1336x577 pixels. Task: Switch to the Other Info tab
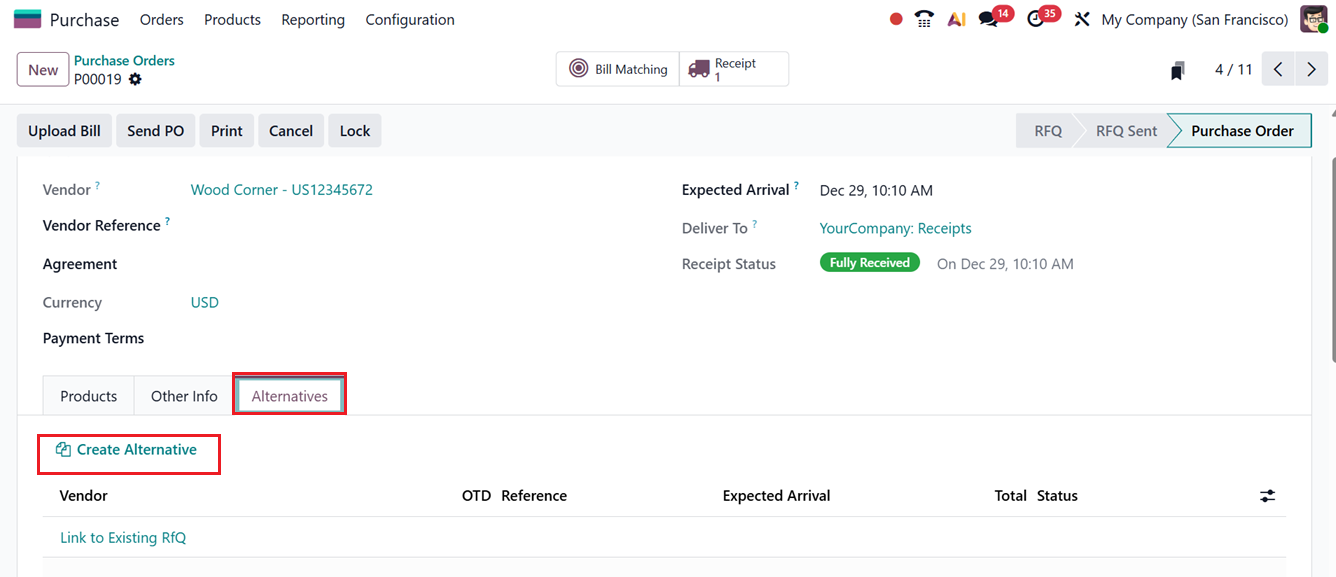[184, 396]
